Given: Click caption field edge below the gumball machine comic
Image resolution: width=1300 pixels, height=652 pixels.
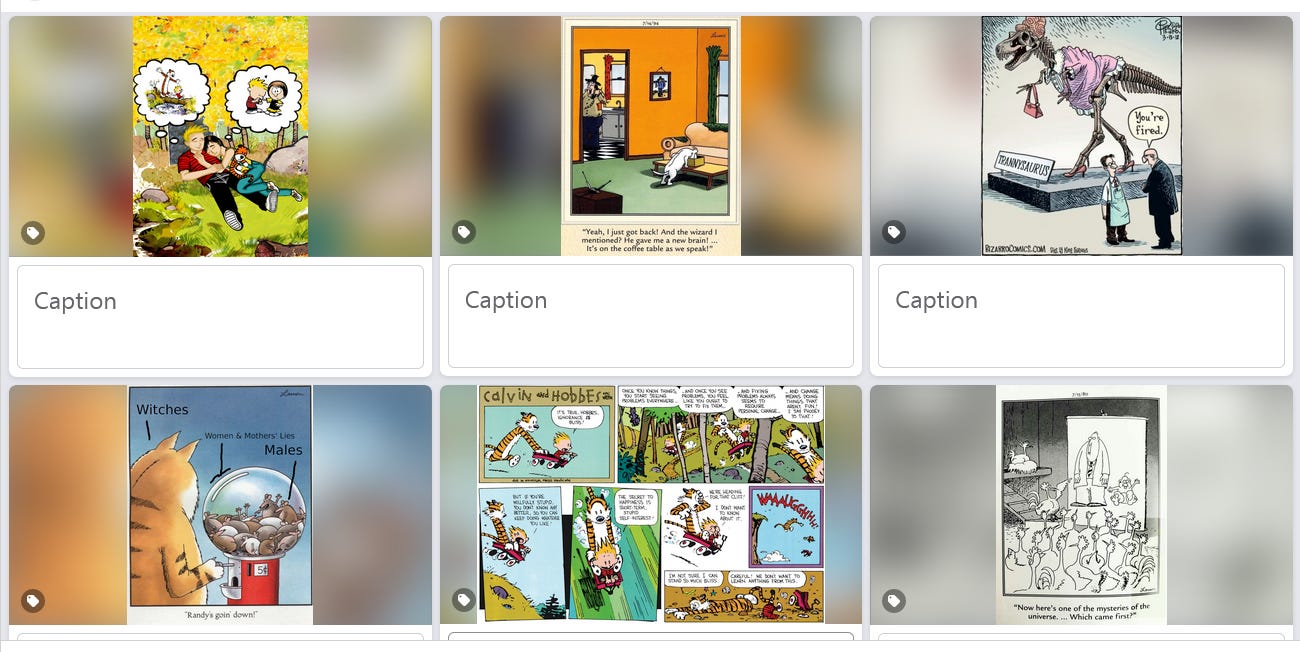Looking at the screenshot, I should coord(220,636).
